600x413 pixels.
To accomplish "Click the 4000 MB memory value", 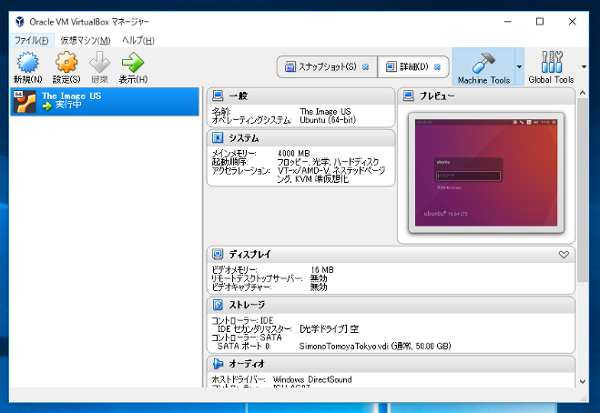I will tap(294, 153).
